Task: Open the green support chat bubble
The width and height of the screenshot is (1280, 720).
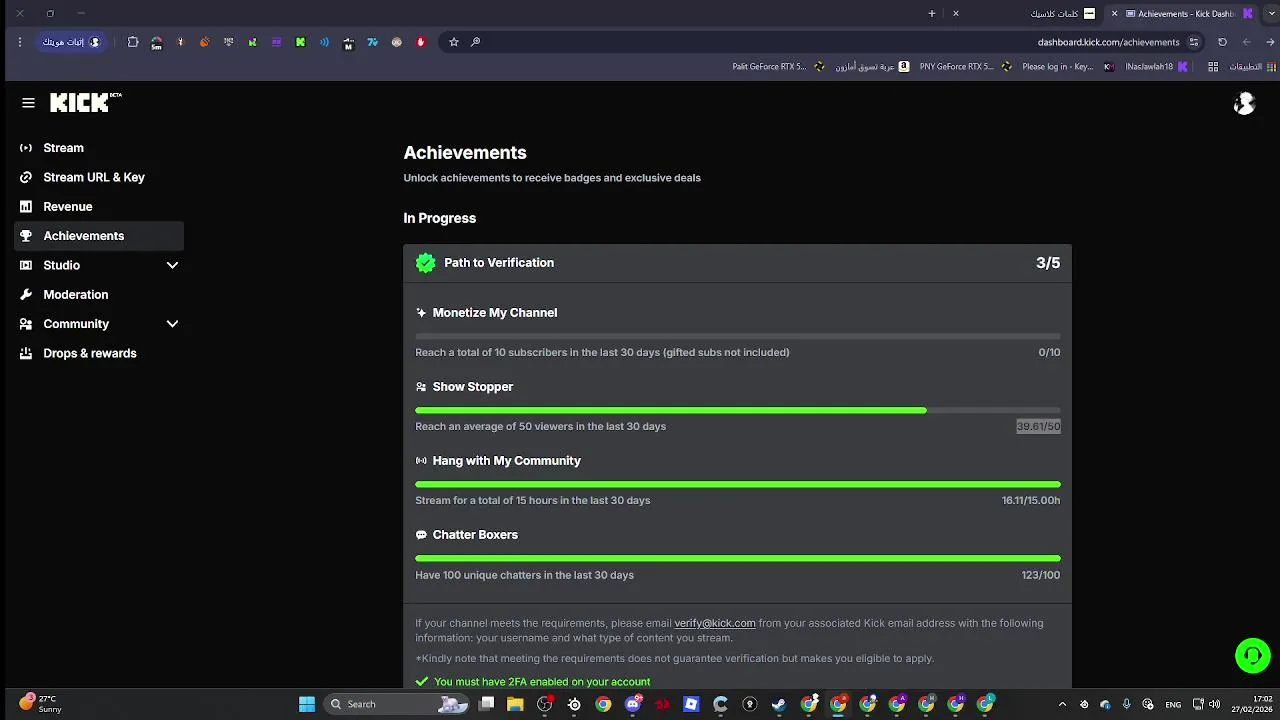Action: [x=1252, y=656]
